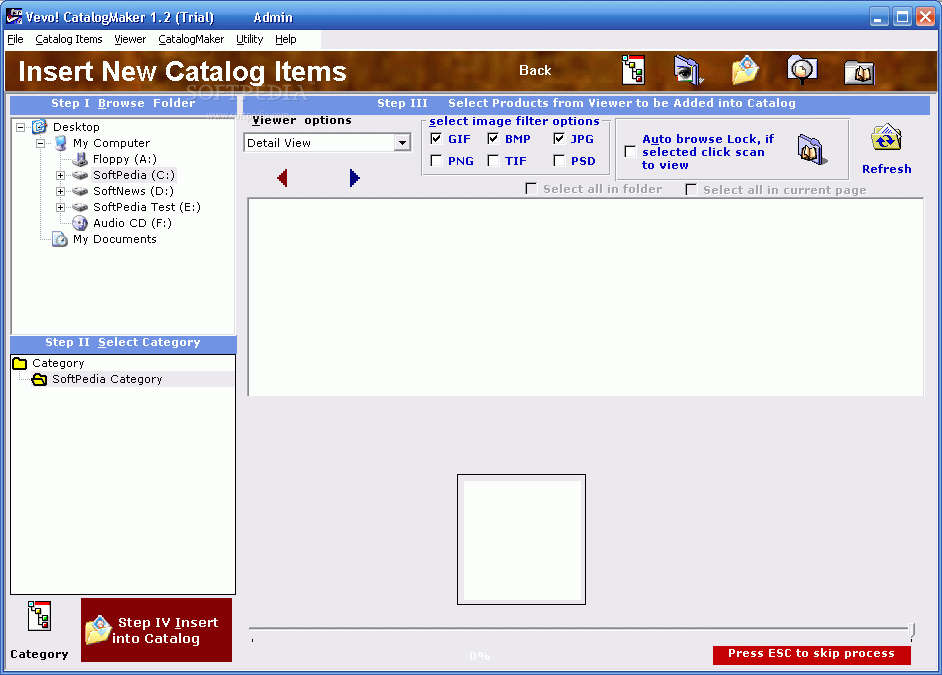
Task: Select the Floppy (A:) label
Action: tap(125, 159)
